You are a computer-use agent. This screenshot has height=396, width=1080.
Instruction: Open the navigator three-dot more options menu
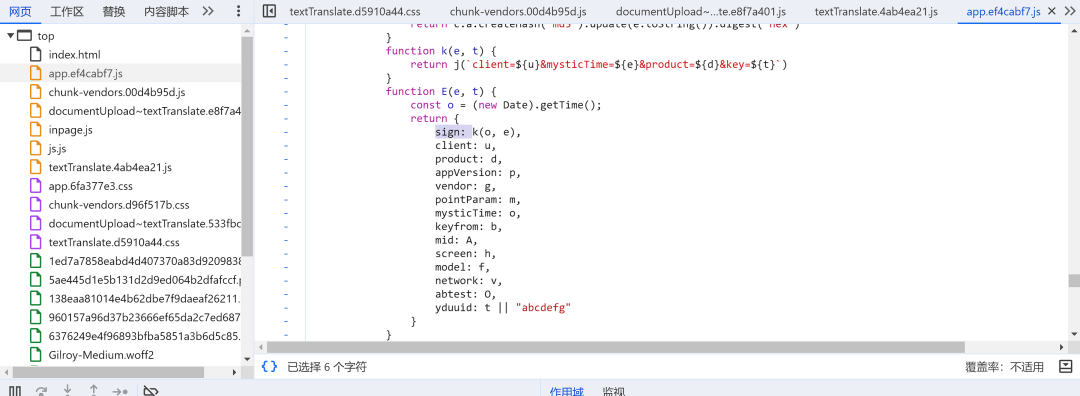coord(238,11)
